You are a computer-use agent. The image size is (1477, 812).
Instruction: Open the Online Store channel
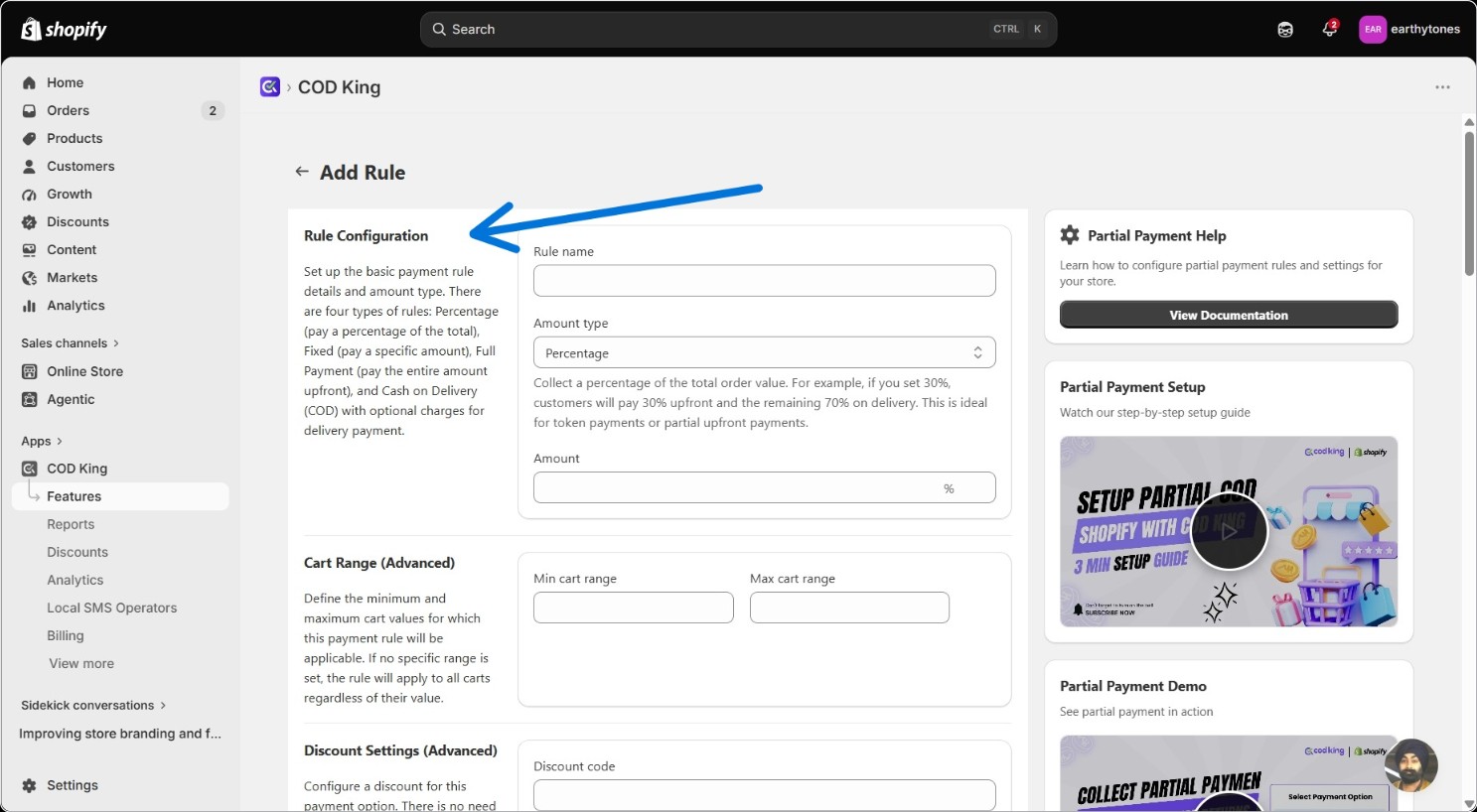(x=85, y=371)
